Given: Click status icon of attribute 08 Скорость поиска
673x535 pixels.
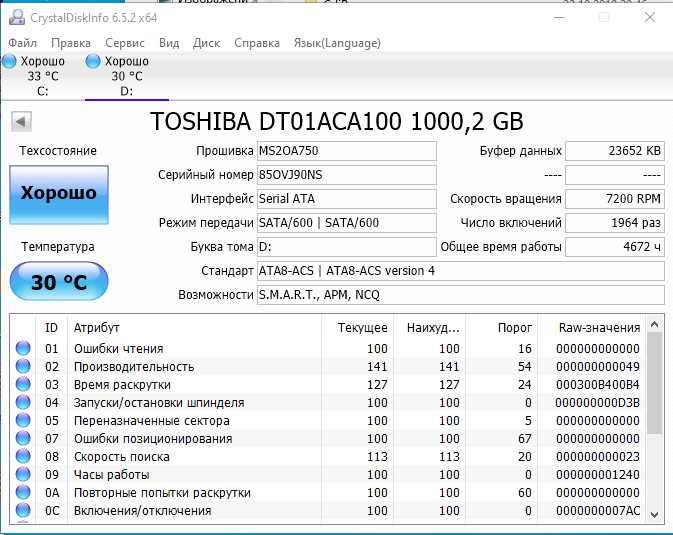Looking at the screenshot, I should pos(23,456).
